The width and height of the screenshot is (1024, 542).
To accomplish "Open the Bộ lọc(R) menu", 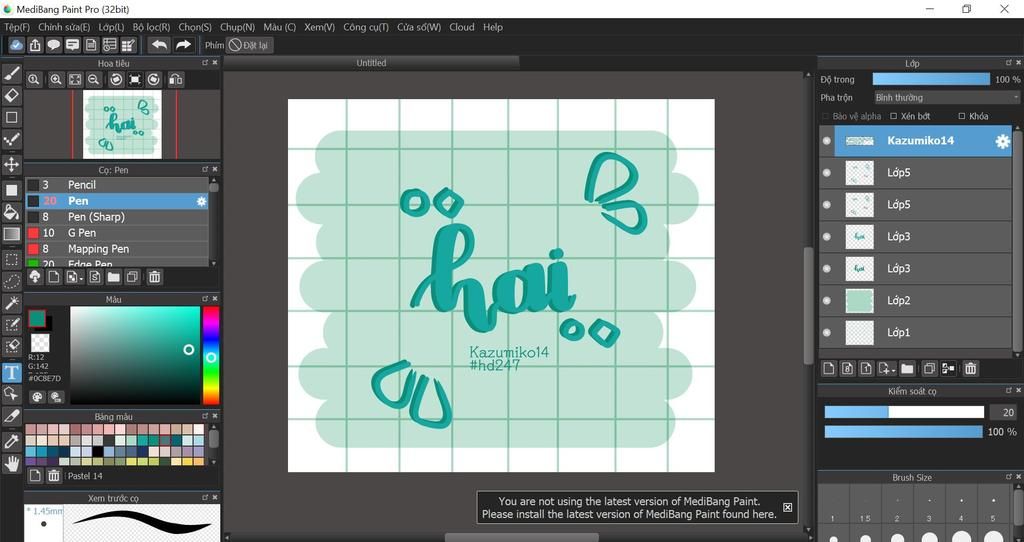I will pyautogui.click(x=152, y=27).
